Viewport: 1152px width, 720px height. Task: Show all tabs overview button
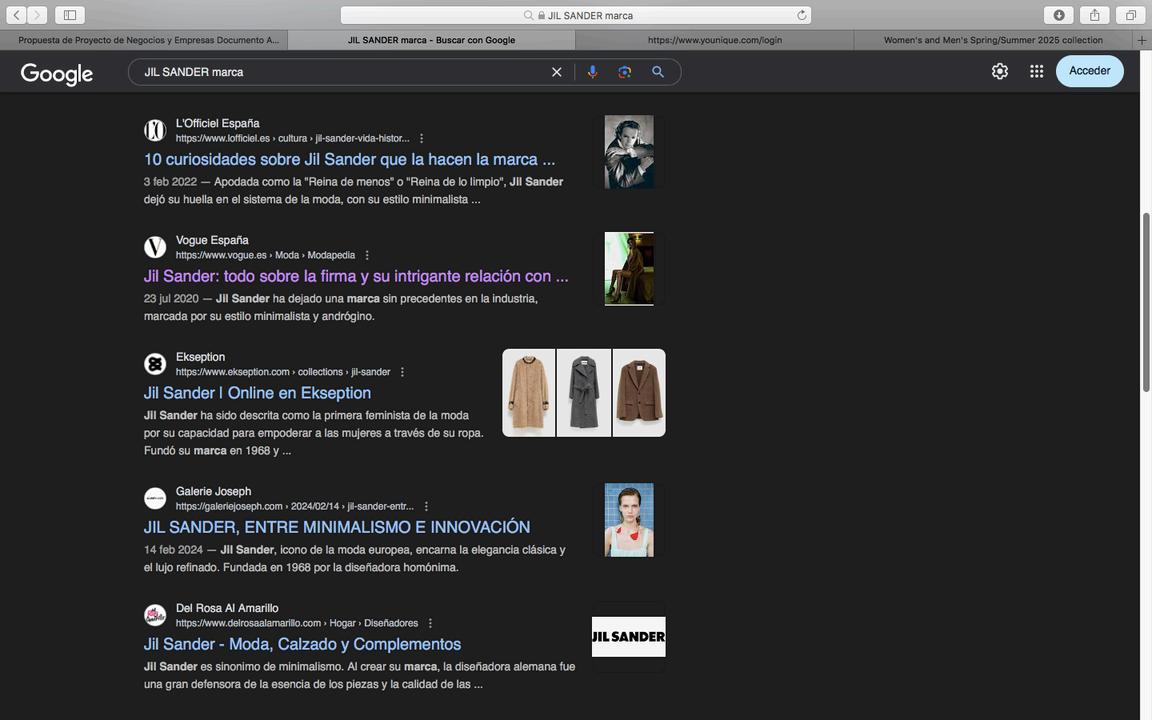click(x=1131, y=15)
